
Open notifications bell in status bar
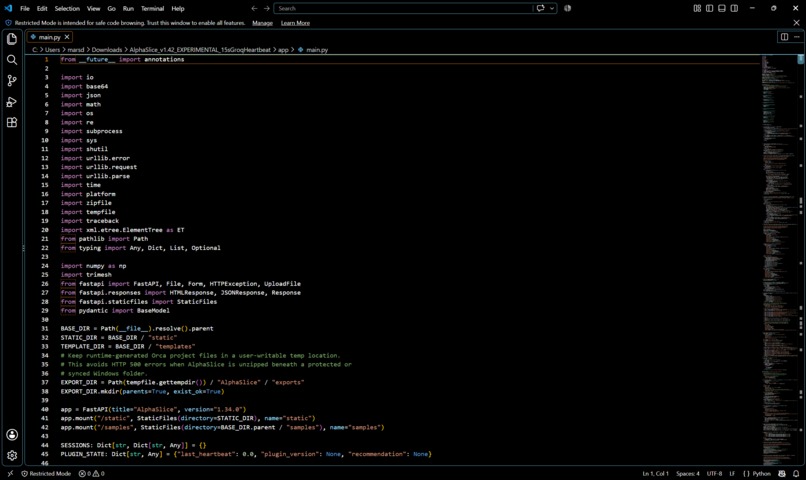tap(796, 473)
